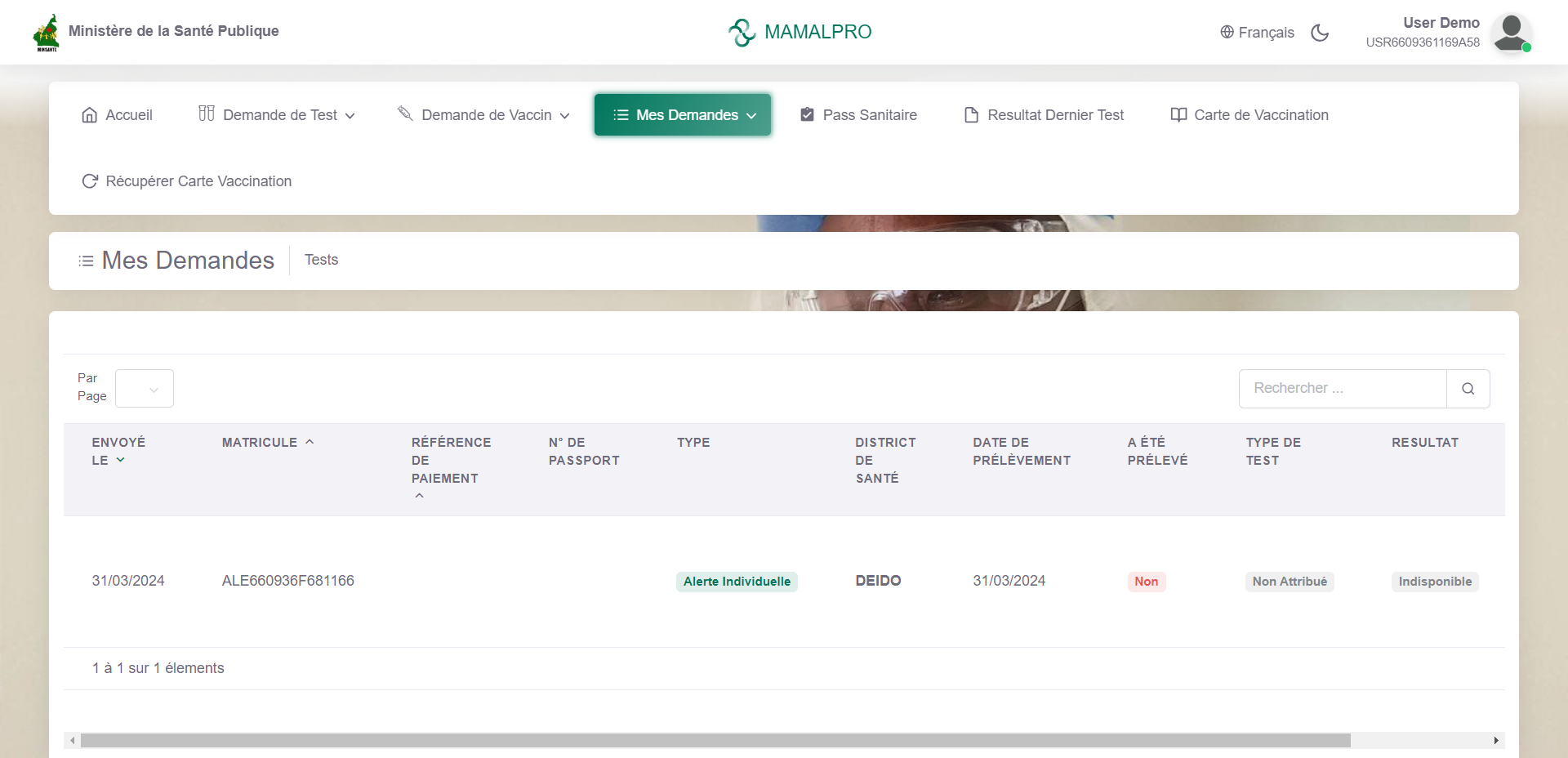Image resolution: width=1568 pixels, height=758 pixels.
Task: Click the test tubes icon for Demande de Test
Action: pos(207,114)
